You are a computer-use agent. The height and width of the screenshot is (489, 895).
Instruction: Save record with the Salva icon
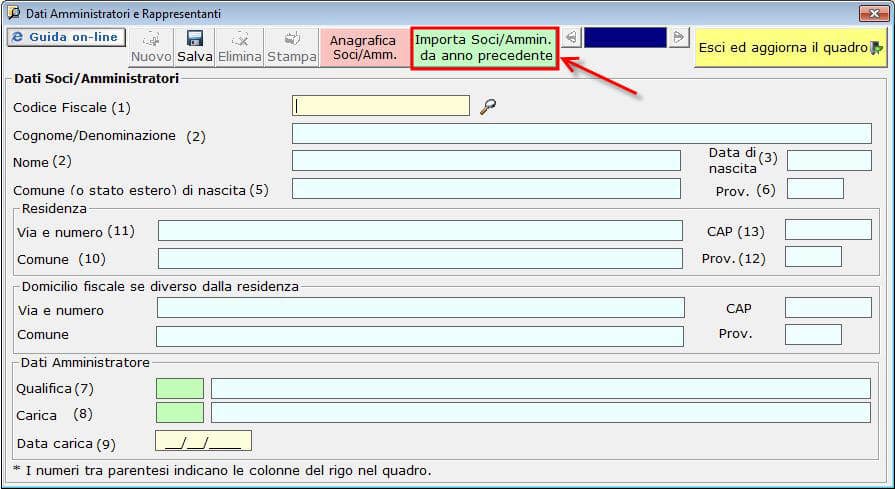(x=195, y=47)
